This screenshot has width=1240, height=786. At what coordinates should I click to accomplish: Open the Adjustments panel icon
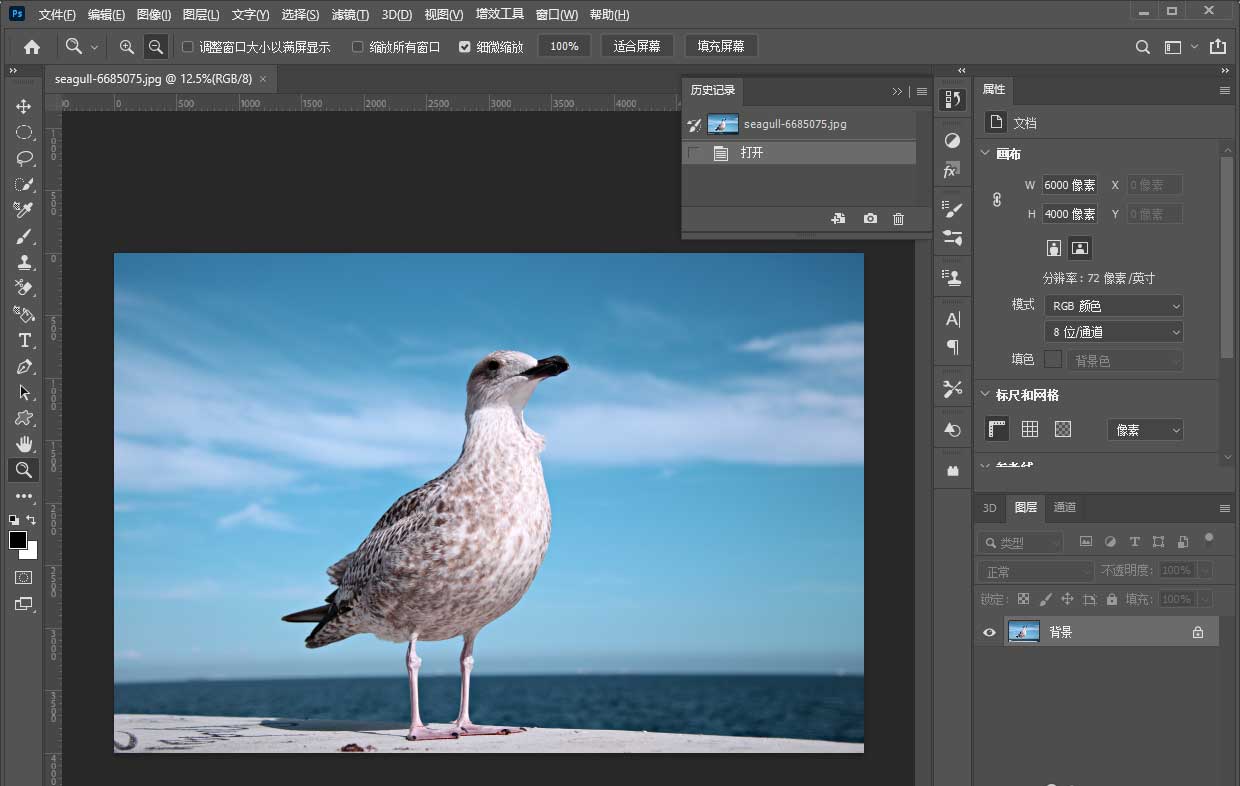(953, 141)
